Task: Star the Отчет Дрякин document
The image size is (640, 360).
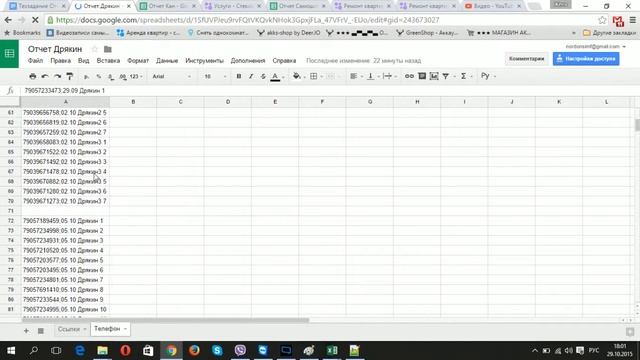Action: click(95, 49)
